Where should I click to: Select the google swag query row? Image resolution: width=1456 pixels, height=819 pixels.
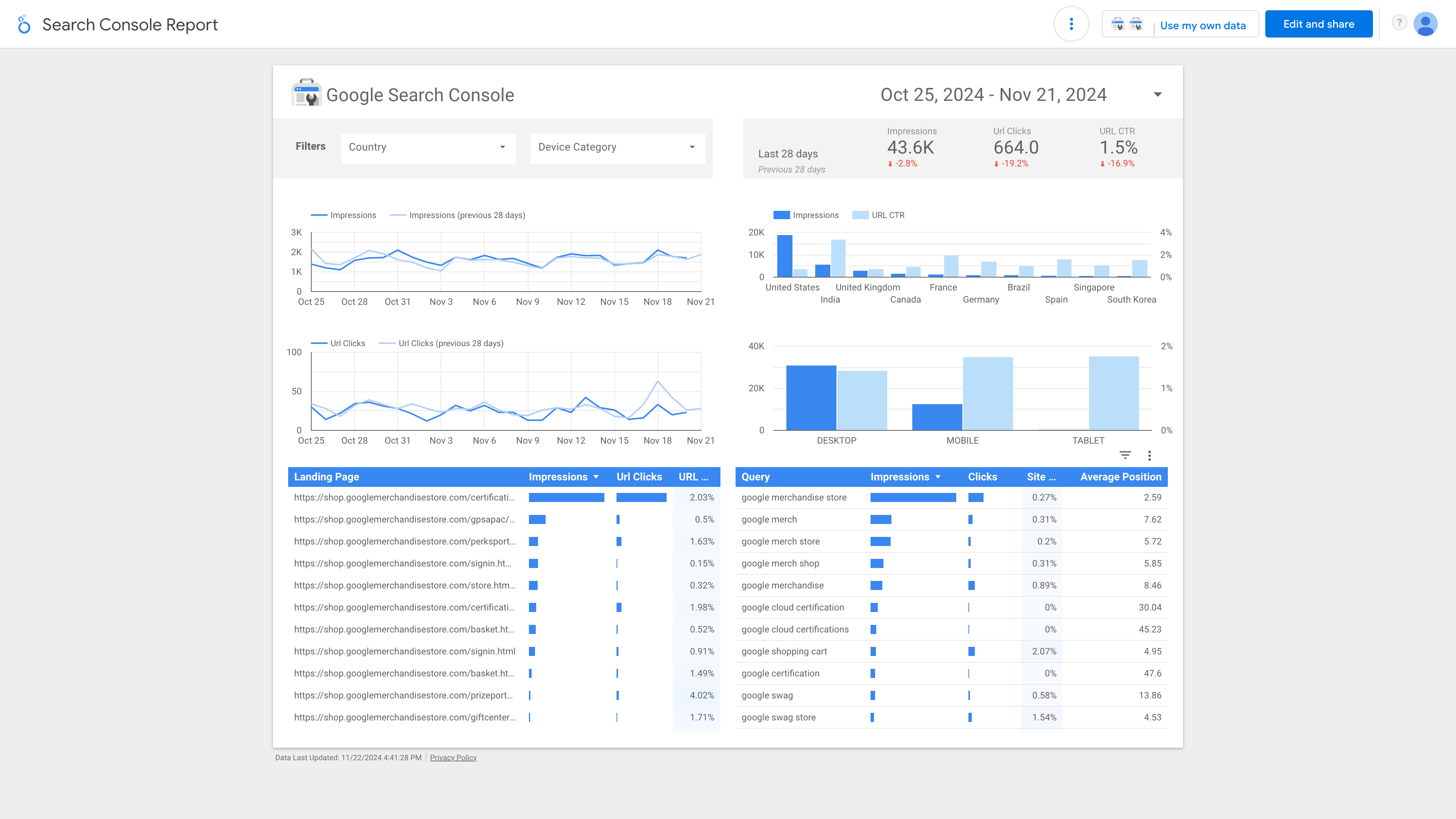[951, 696]
